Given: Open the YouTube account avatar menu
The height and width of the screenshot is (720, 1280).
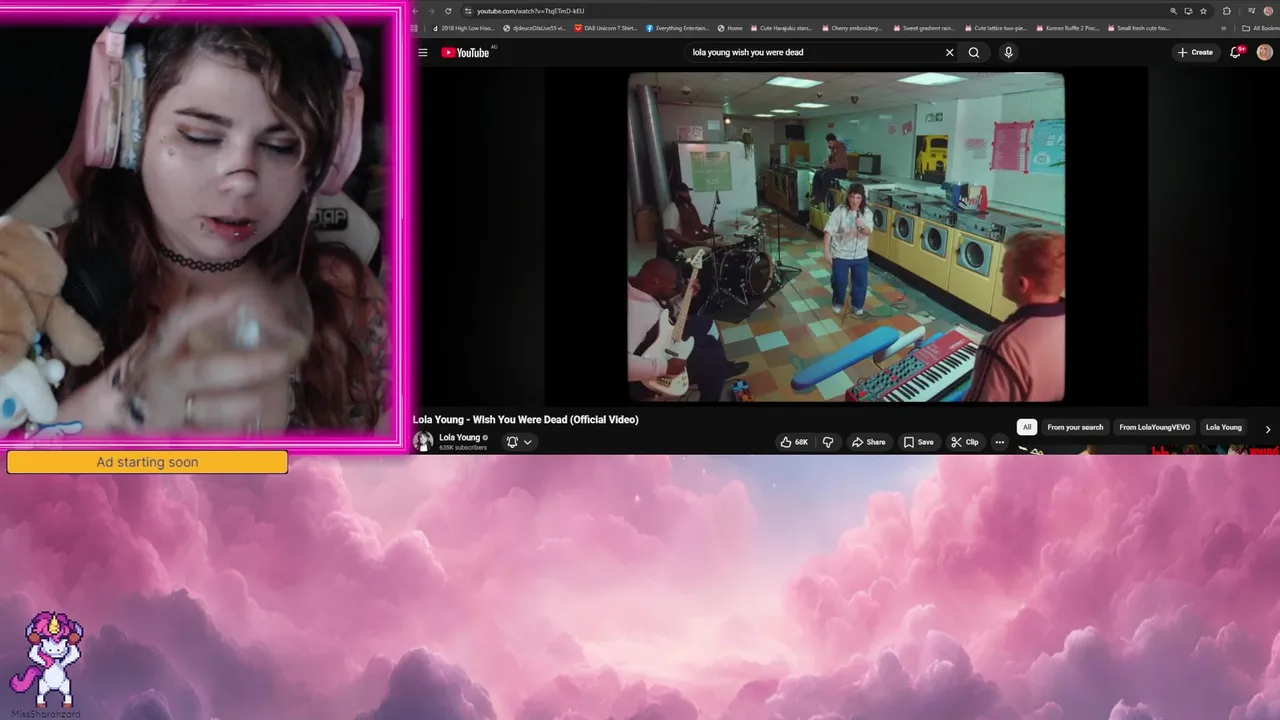Looking at the screenshot, I should (x=1265, y=52).
